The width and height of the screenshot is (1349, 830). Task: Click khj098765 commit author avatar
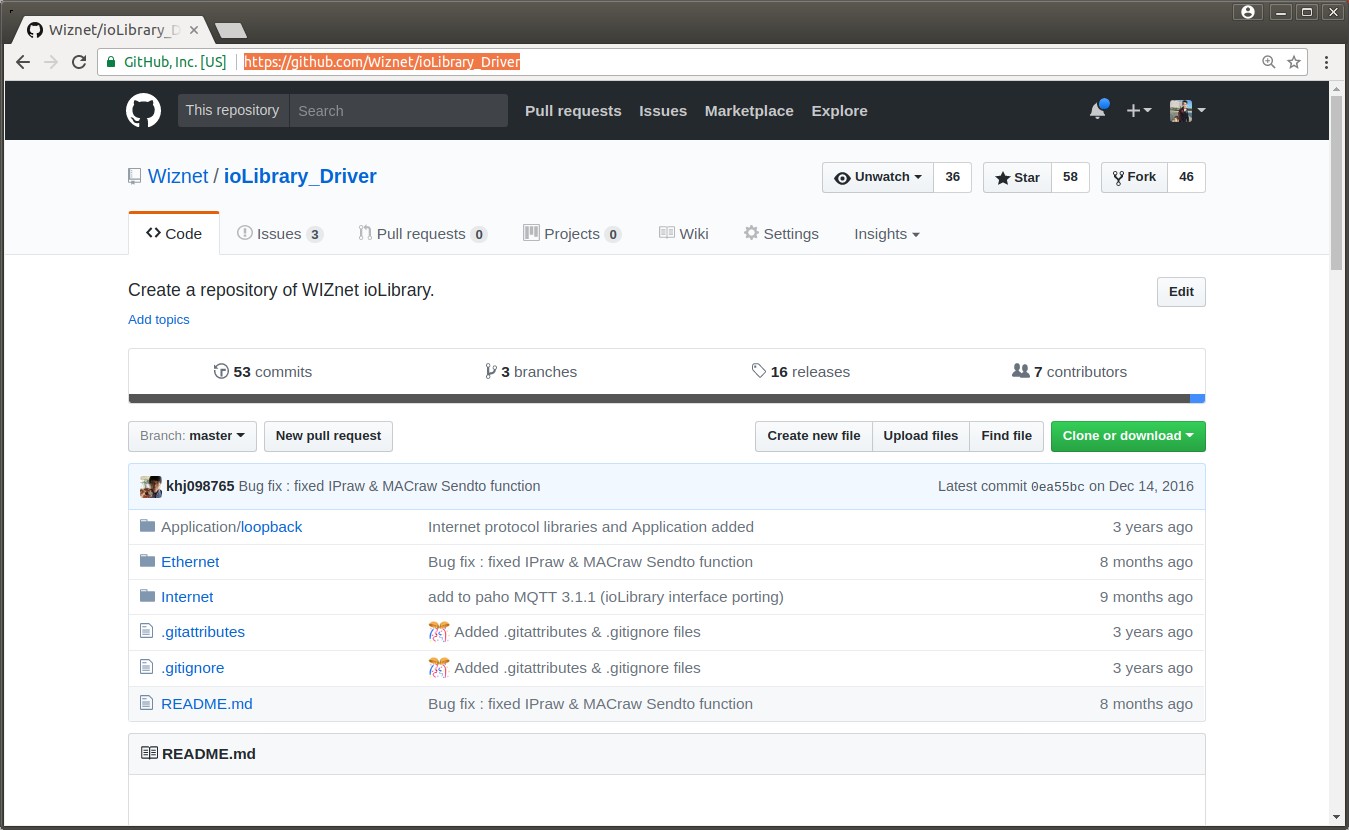coord(151,487)
